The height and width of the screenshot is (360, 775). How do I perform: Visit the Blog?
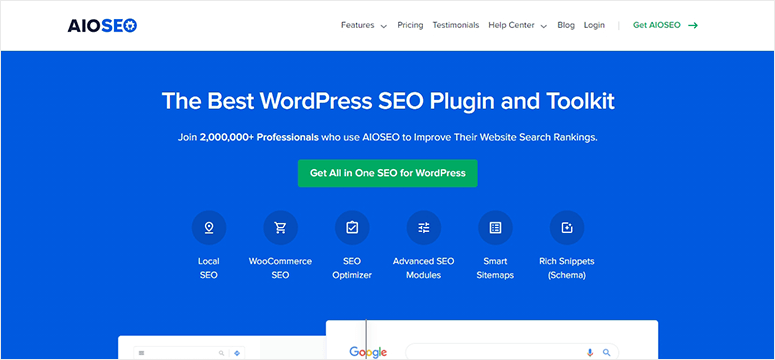(x=566, y=25)
